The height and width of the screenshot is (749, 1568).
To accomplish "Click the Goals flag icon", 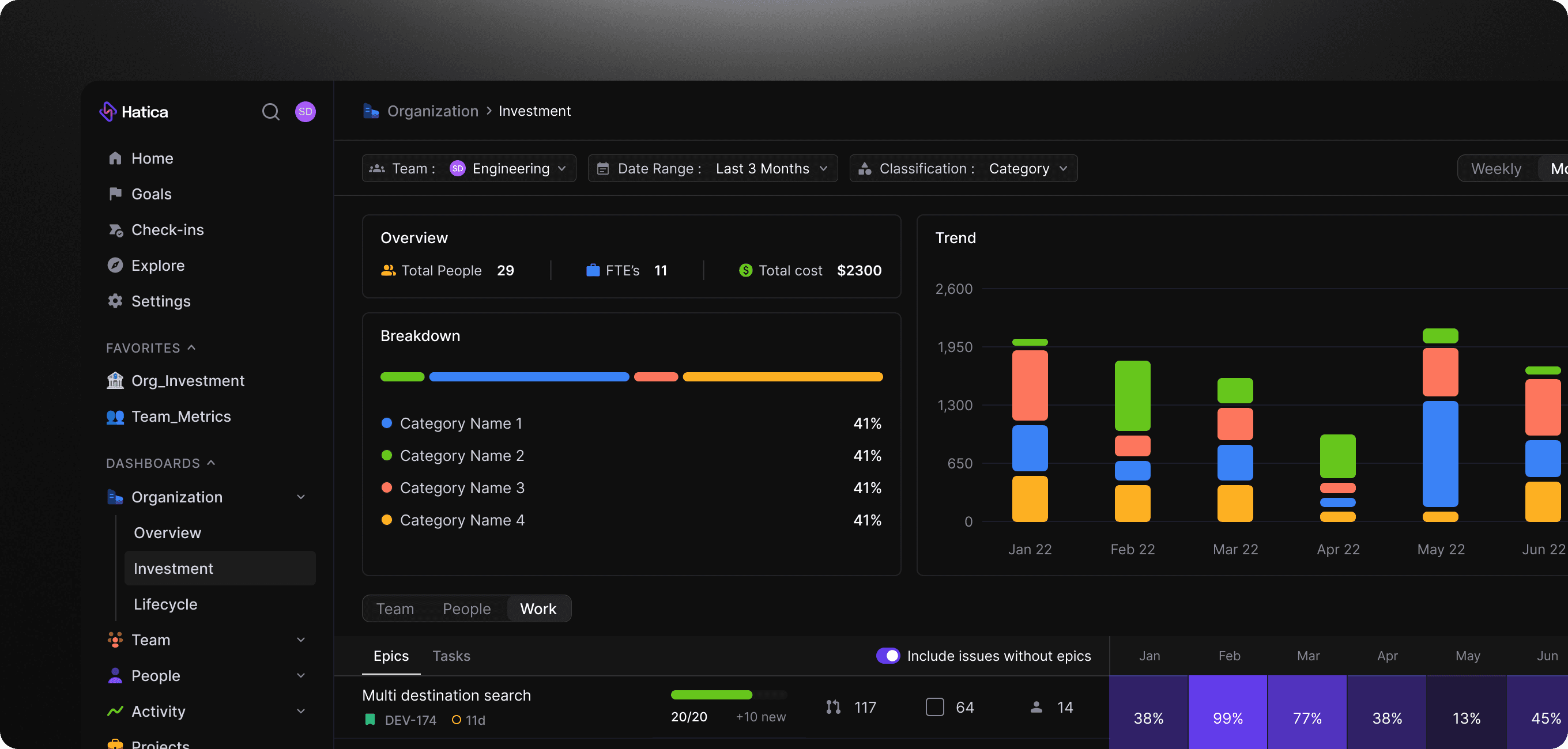I will 115,194.
